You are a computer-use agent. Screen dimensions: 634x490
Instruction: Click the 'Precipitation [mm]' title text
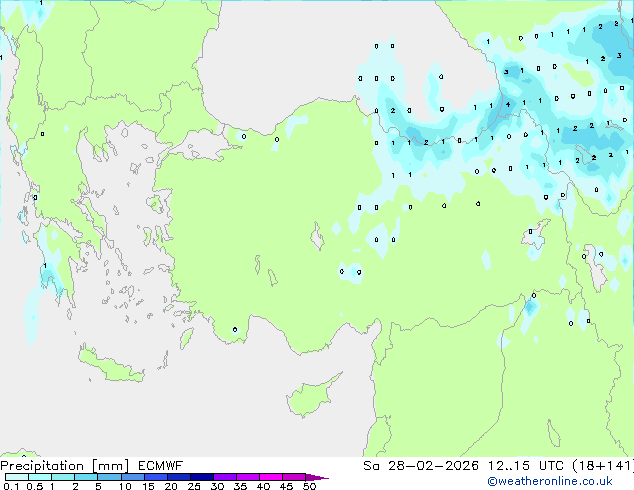click(65, 466)
